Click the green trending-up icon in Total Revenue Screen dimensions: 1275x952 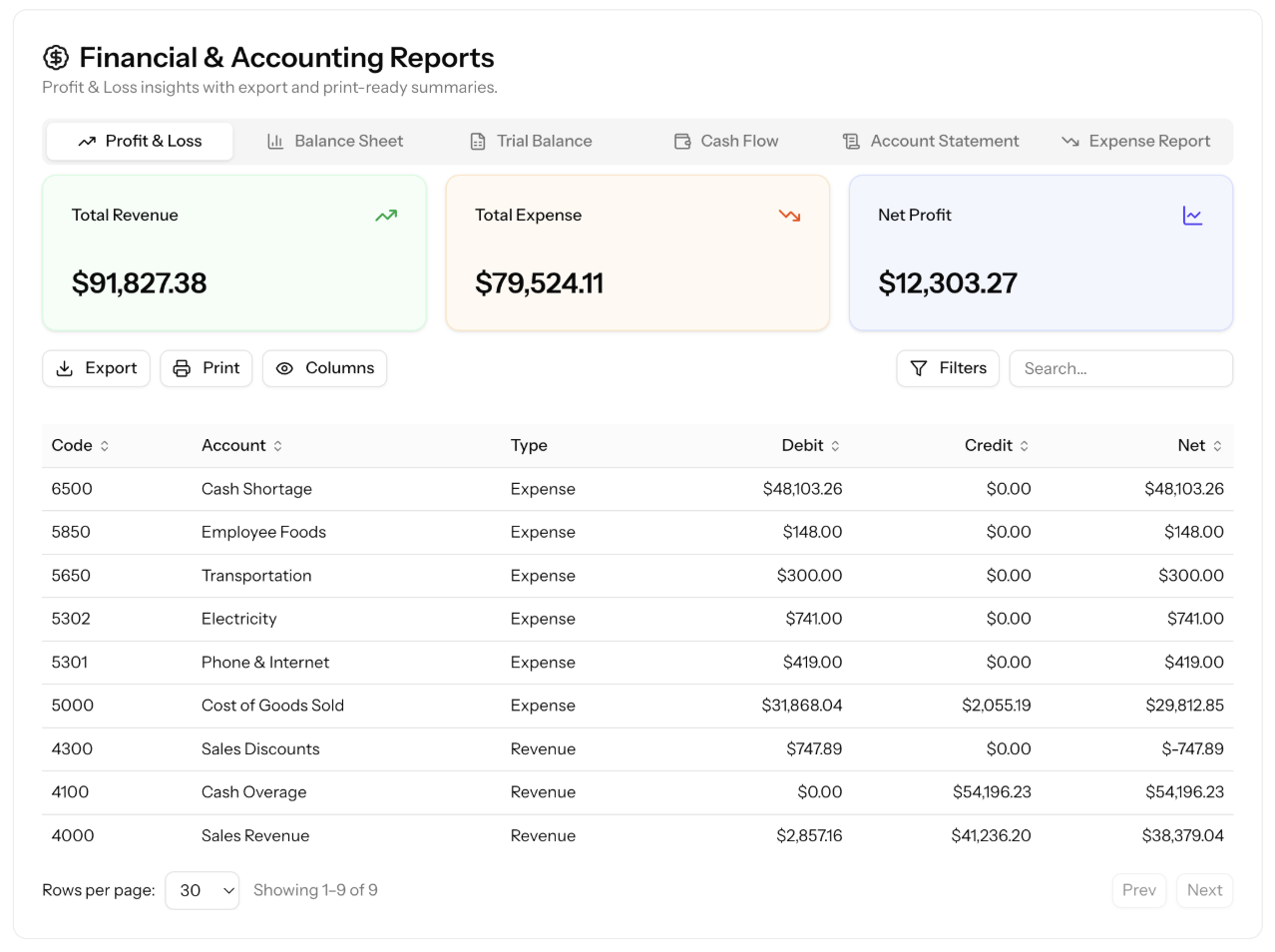pos(386,216)
